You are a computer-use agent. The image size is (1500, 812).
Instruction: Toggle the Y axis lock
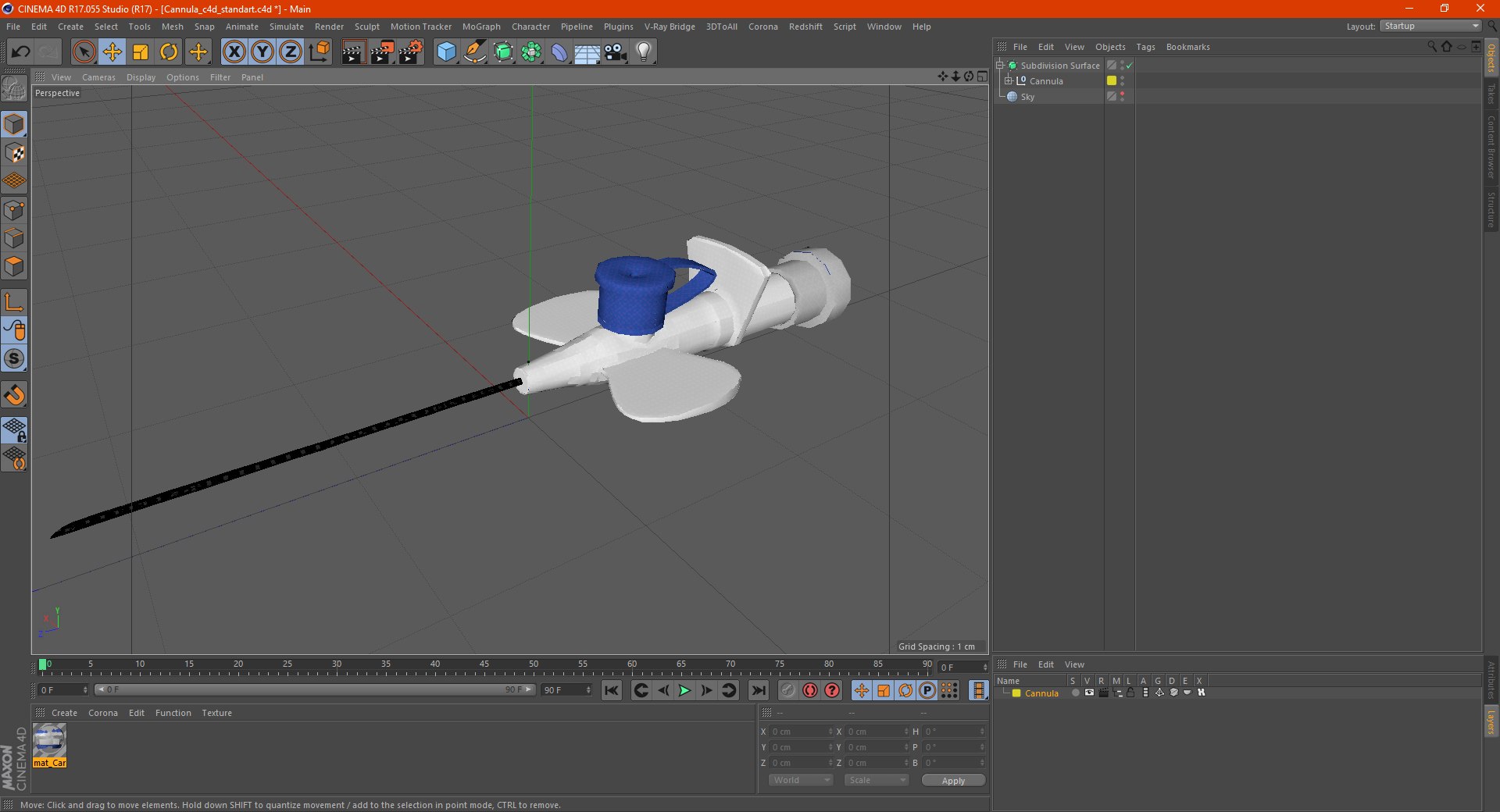click(262, 52)
